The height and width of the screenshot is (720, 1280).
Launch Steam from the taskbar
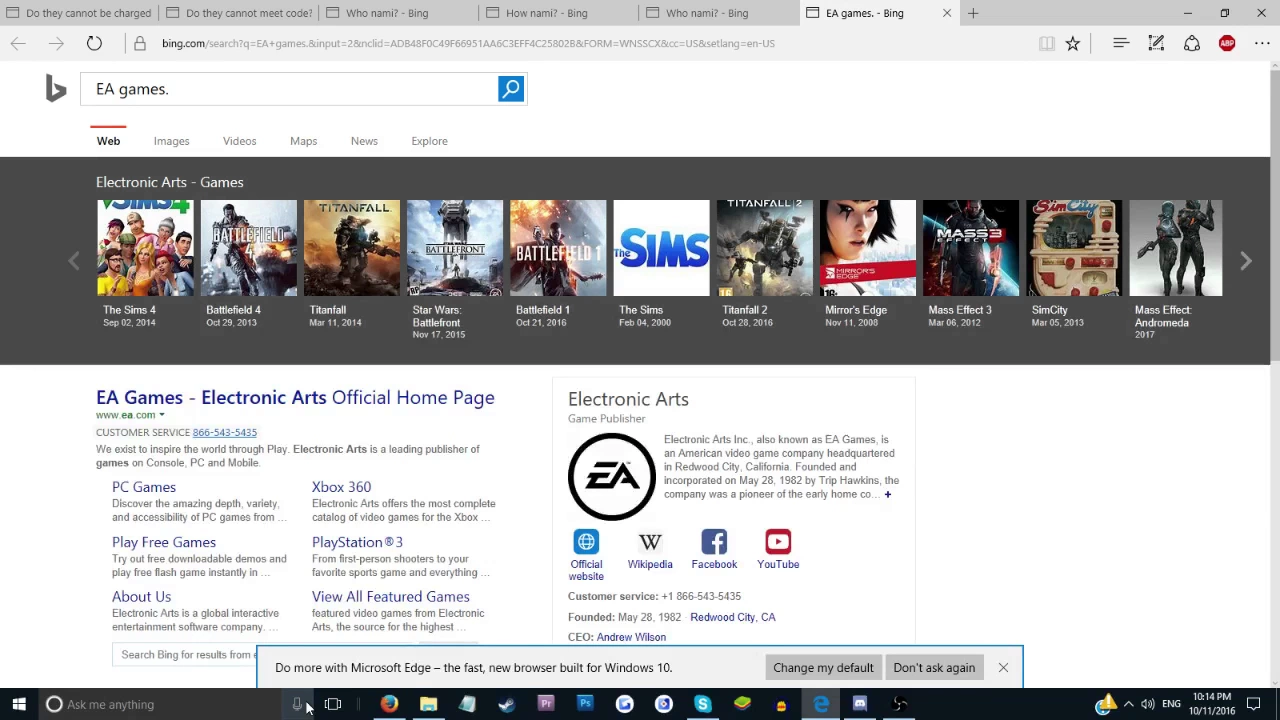[506, 704]
